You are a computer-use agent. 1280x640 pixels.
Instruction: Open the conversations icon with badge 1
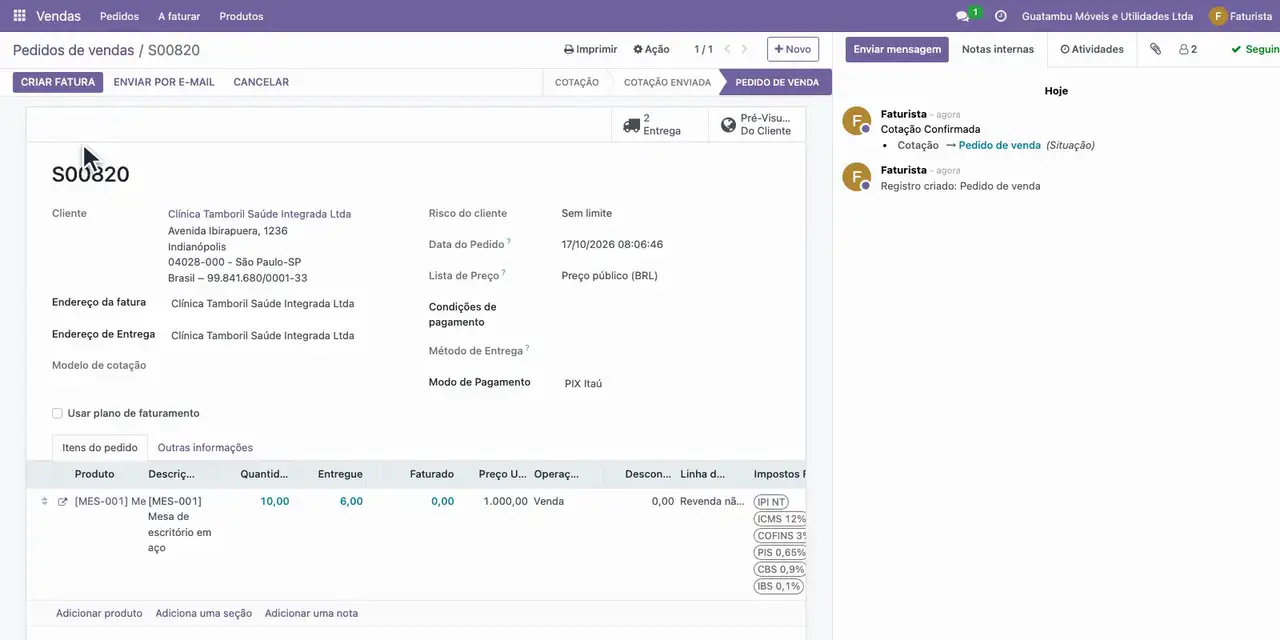(967, 16)
